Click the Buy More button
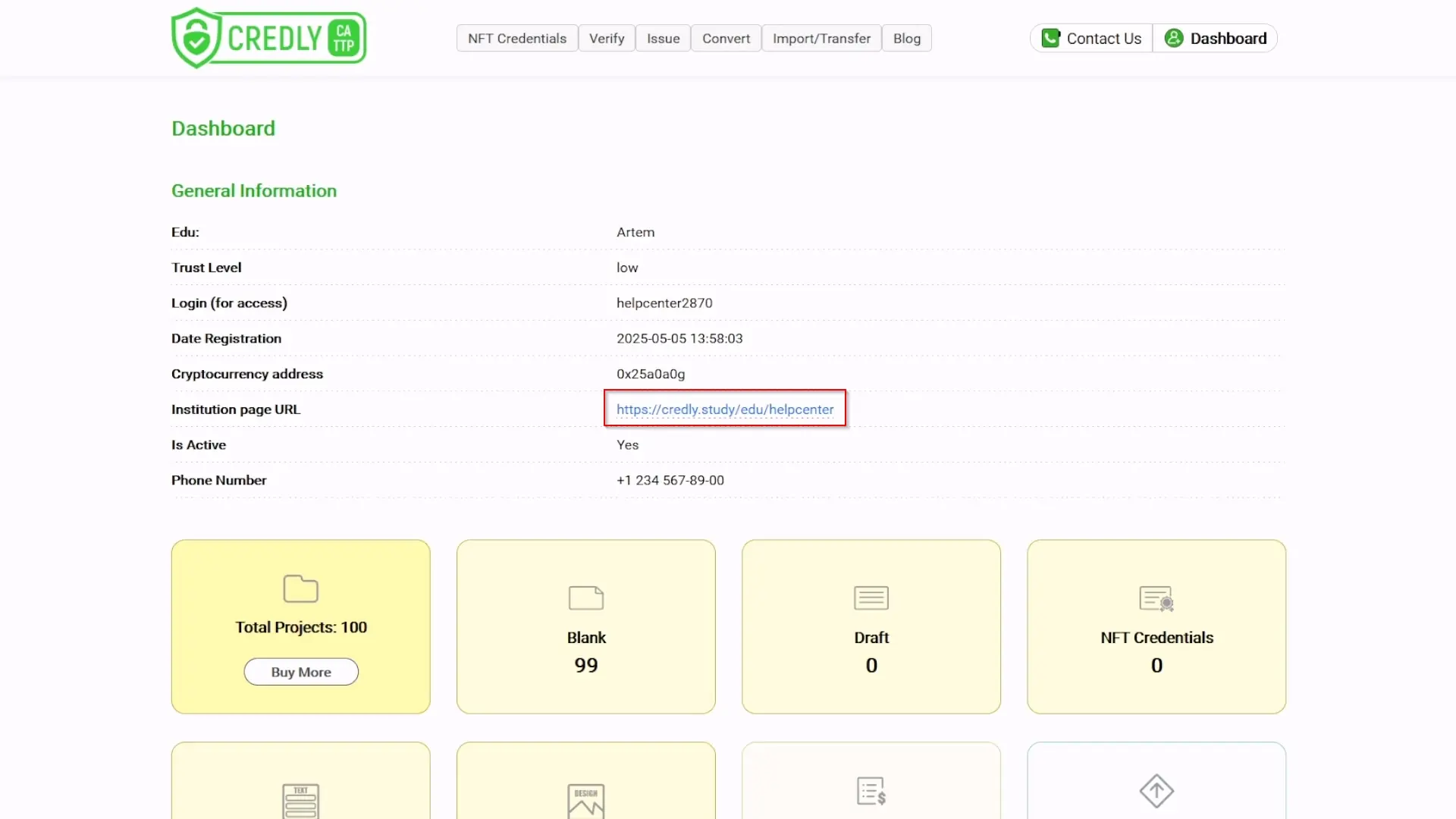 301,672
